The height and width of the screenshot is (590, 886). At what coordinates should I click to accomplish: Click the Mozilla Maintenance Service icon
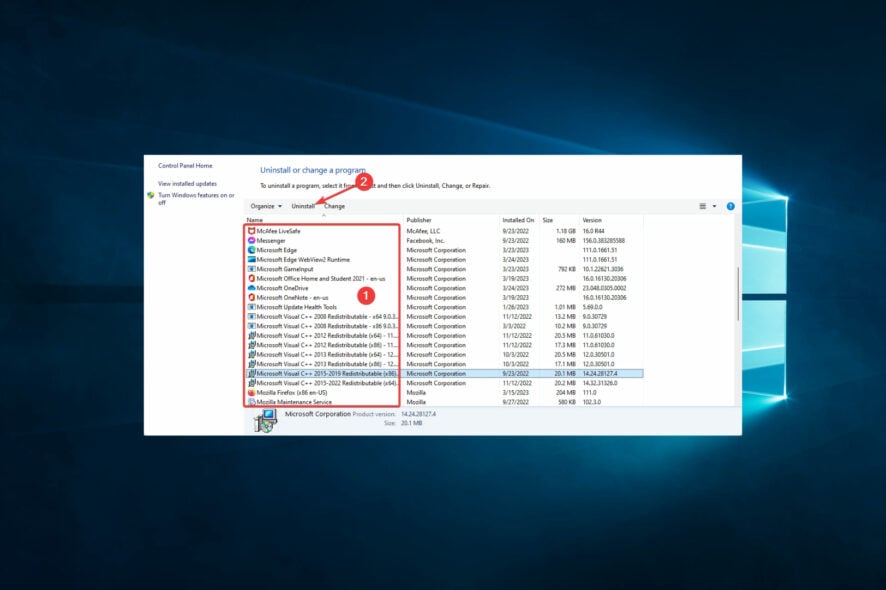(x=251, y=402)
